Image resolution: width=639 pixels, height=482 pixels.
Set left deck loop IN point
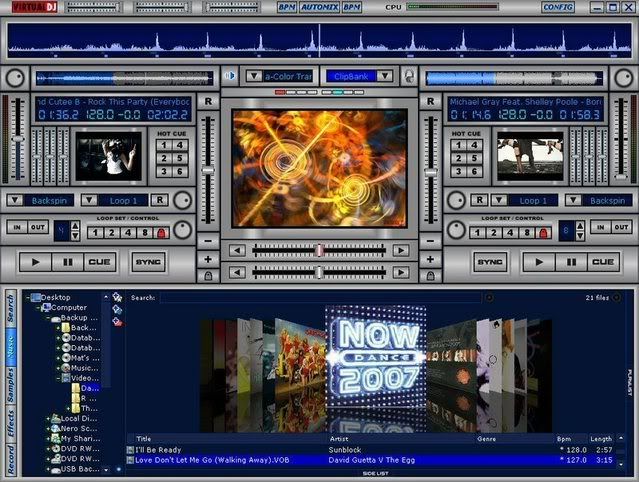[x=17, y=227]
